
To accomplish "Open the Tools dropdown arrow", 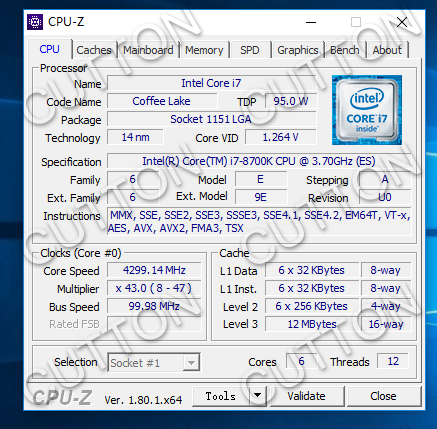I will tap(257, 396).
